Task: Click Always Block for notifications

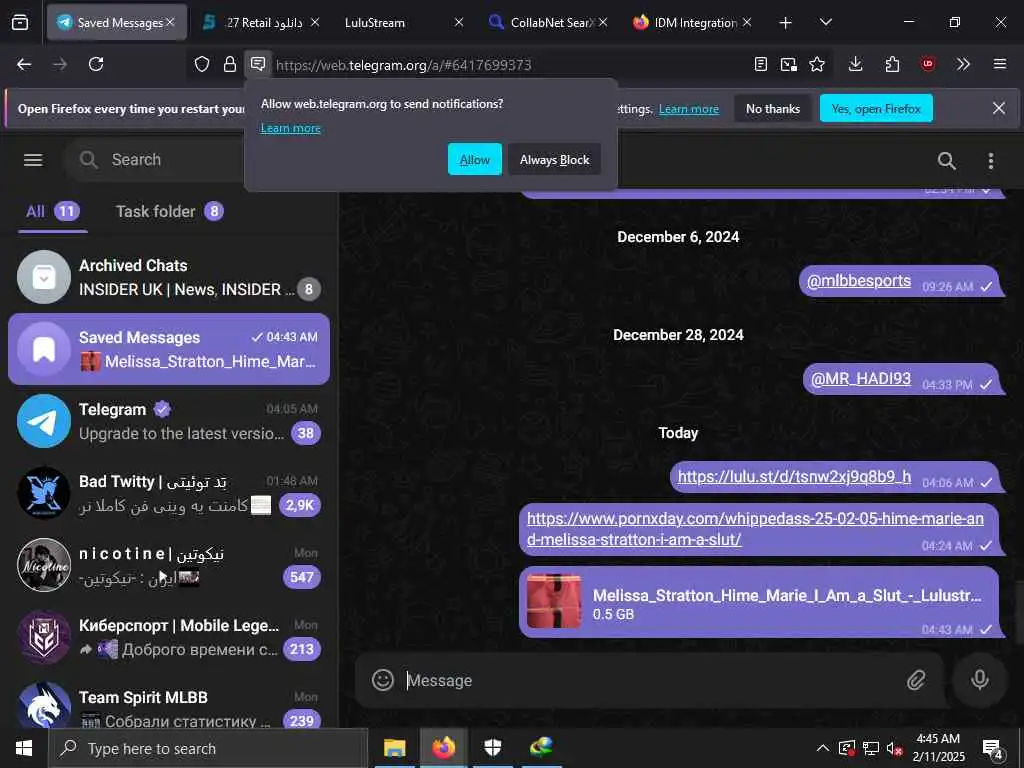Action: click(x=554, y=159)
